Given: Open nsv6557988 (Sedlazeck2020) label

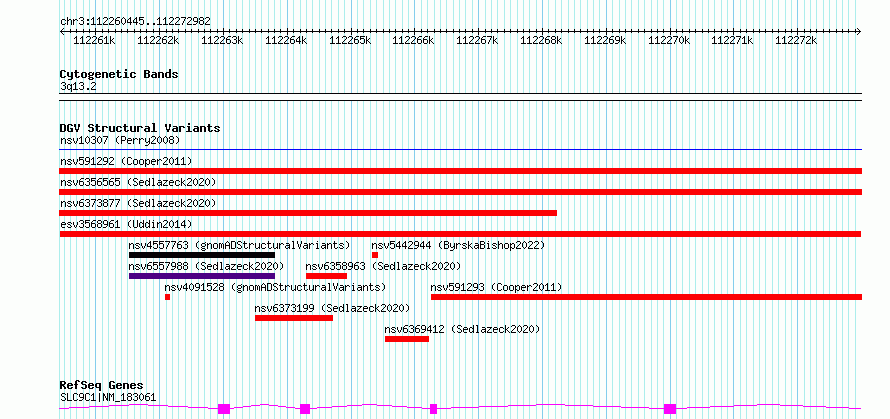Looking at the screenshot, I should point(206,266).
